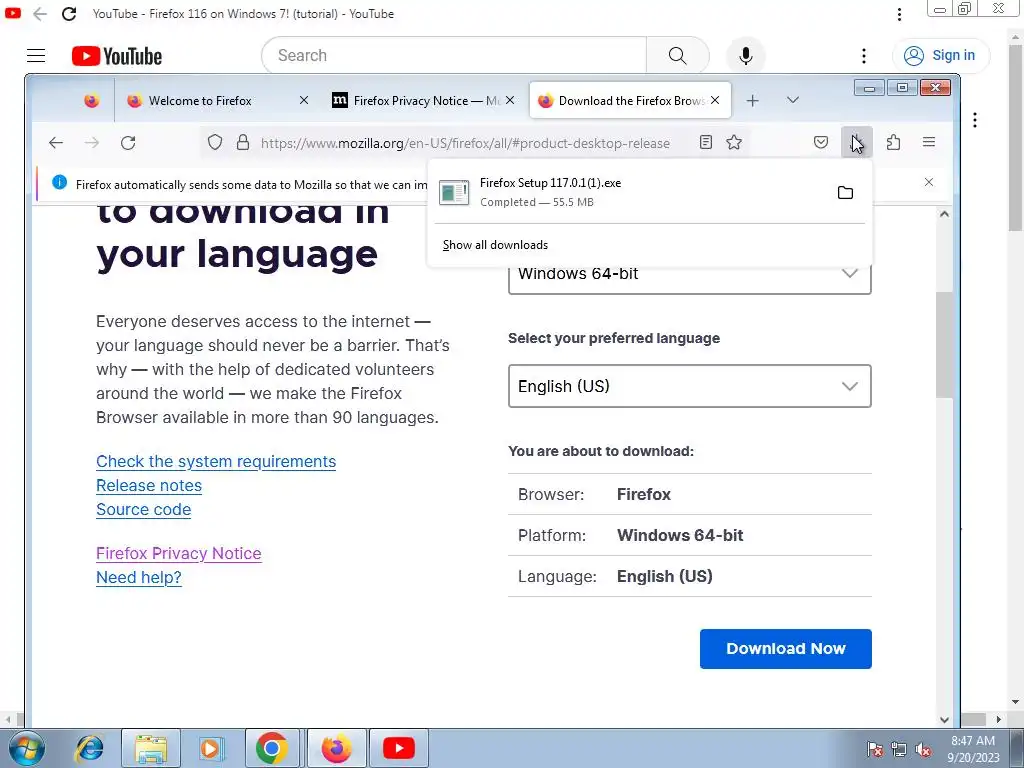Switch to YouTube app in taskbar

click(398, 748)
